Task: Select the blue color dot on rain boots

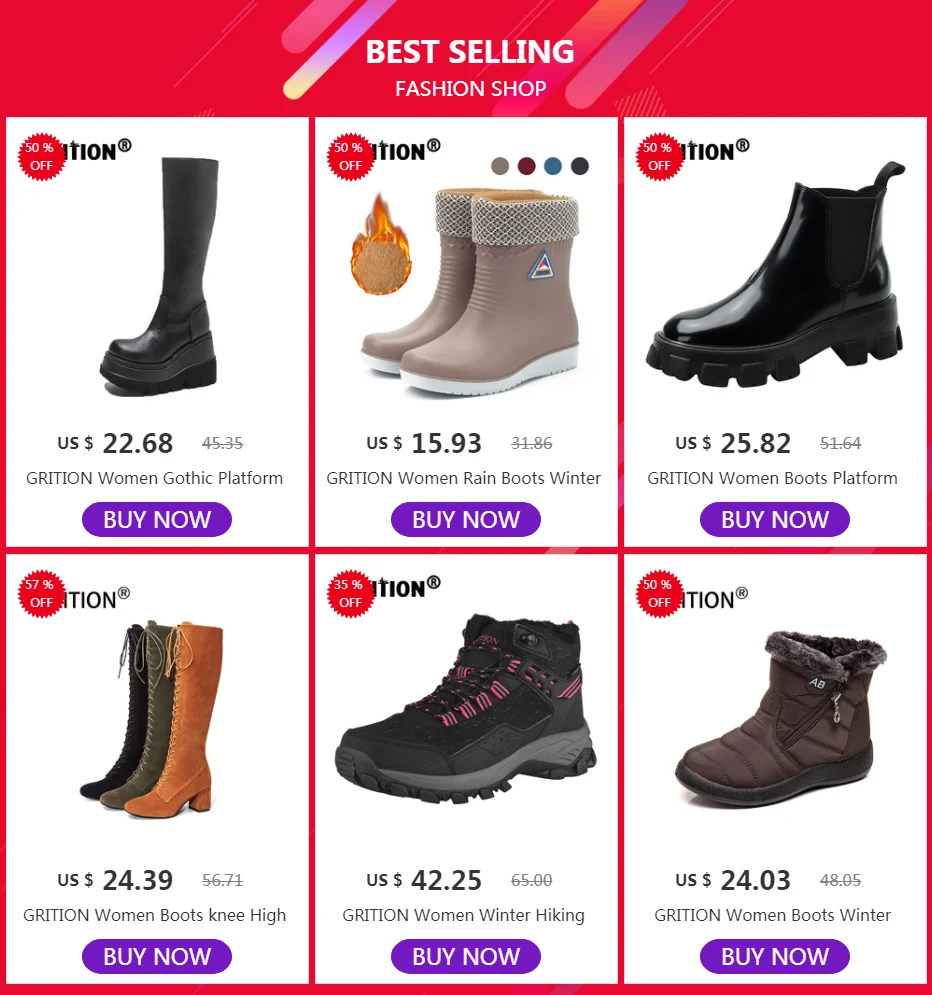Action: pos(553,166)
